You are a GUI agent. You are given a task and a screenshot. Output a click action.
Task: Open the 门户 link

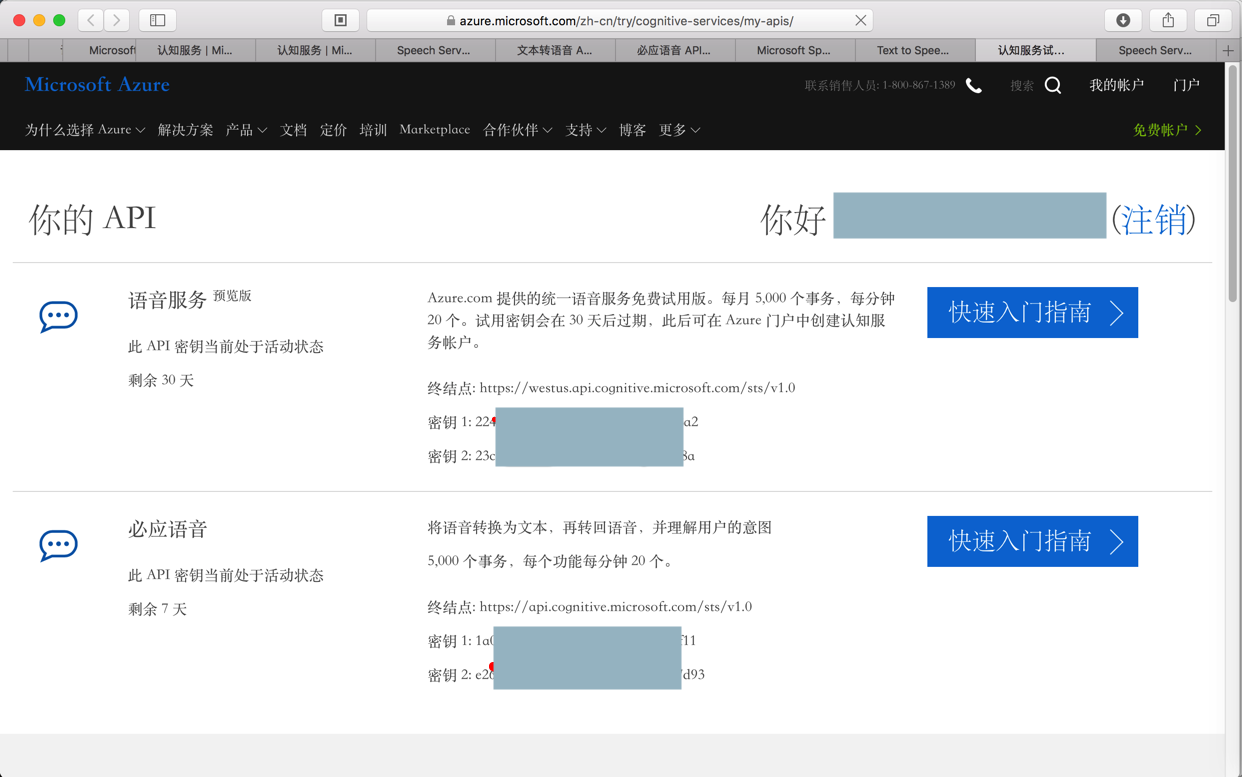tap(1186, 86)
